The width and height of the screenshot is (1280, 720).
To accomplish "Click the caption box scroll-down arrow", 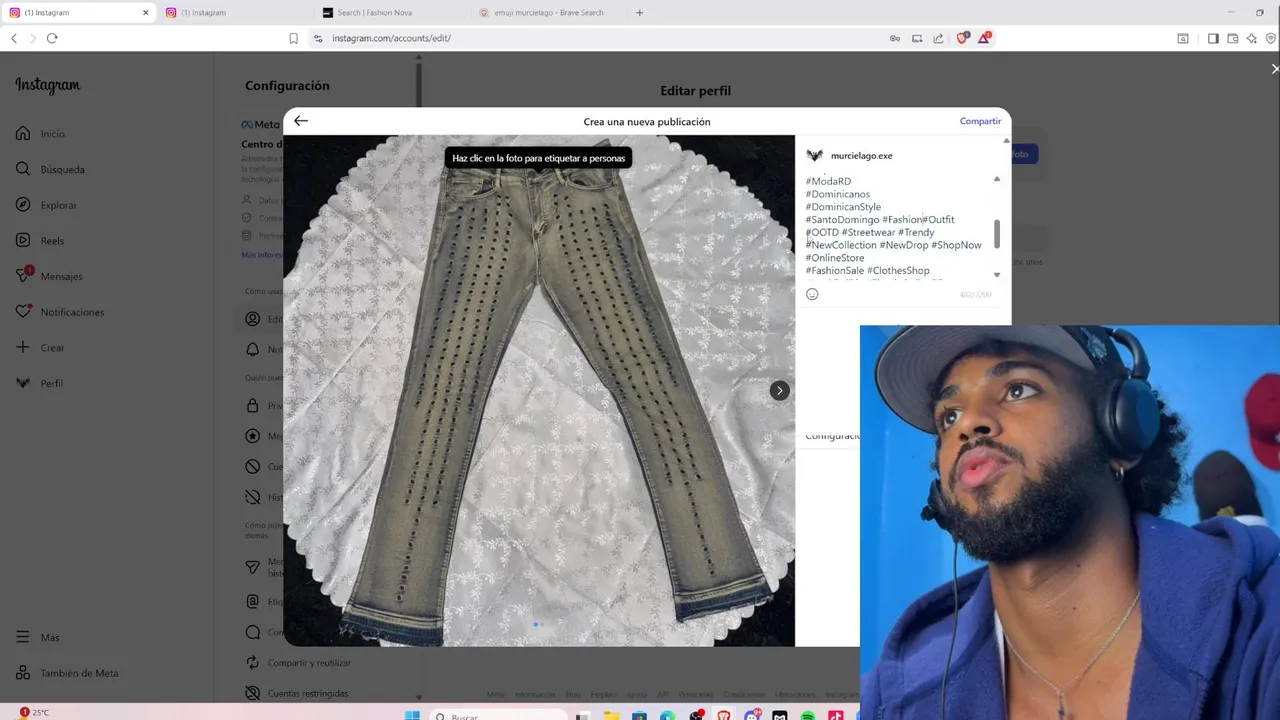I will (996, 274).
